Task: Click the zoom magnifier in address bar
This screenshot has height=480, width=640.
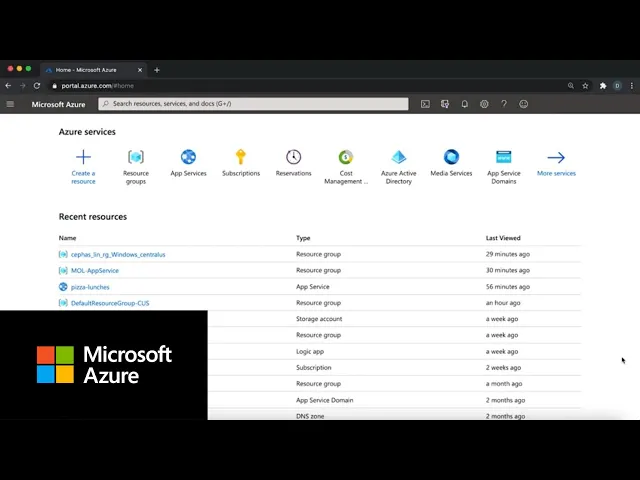Action: (x=571, y=86)
